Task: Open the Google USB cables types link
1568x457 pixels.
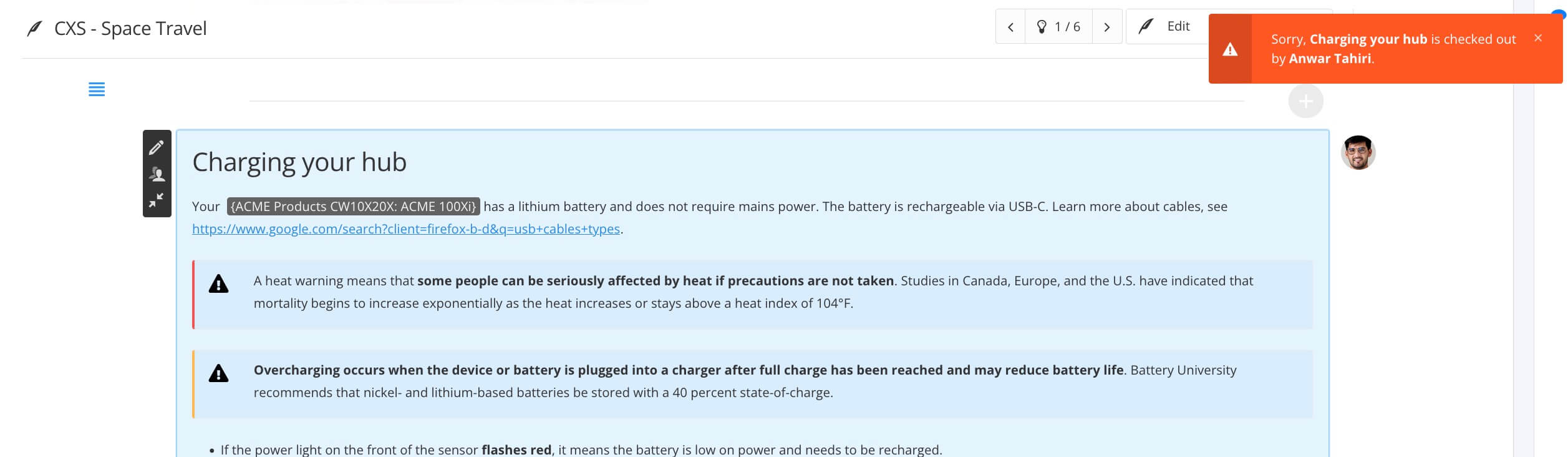Action: pyautogui.click(x=405, y=229)
